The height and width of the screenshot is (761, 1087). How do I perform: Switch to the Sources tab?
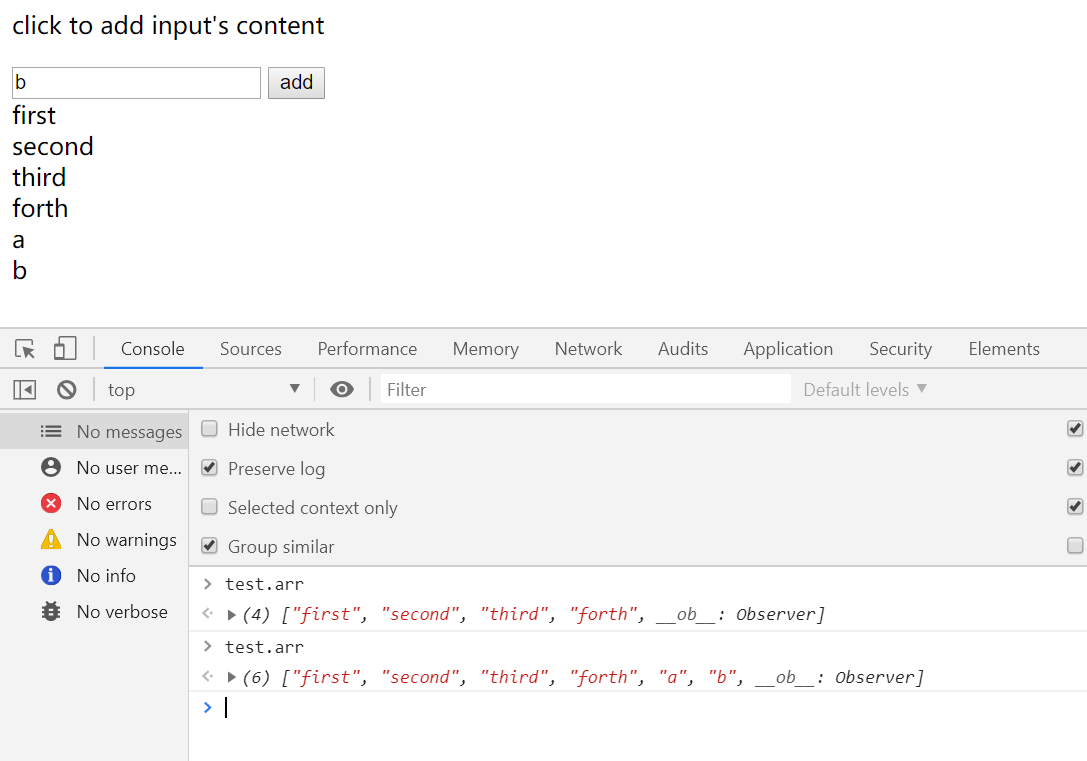[x=251, y=349]
